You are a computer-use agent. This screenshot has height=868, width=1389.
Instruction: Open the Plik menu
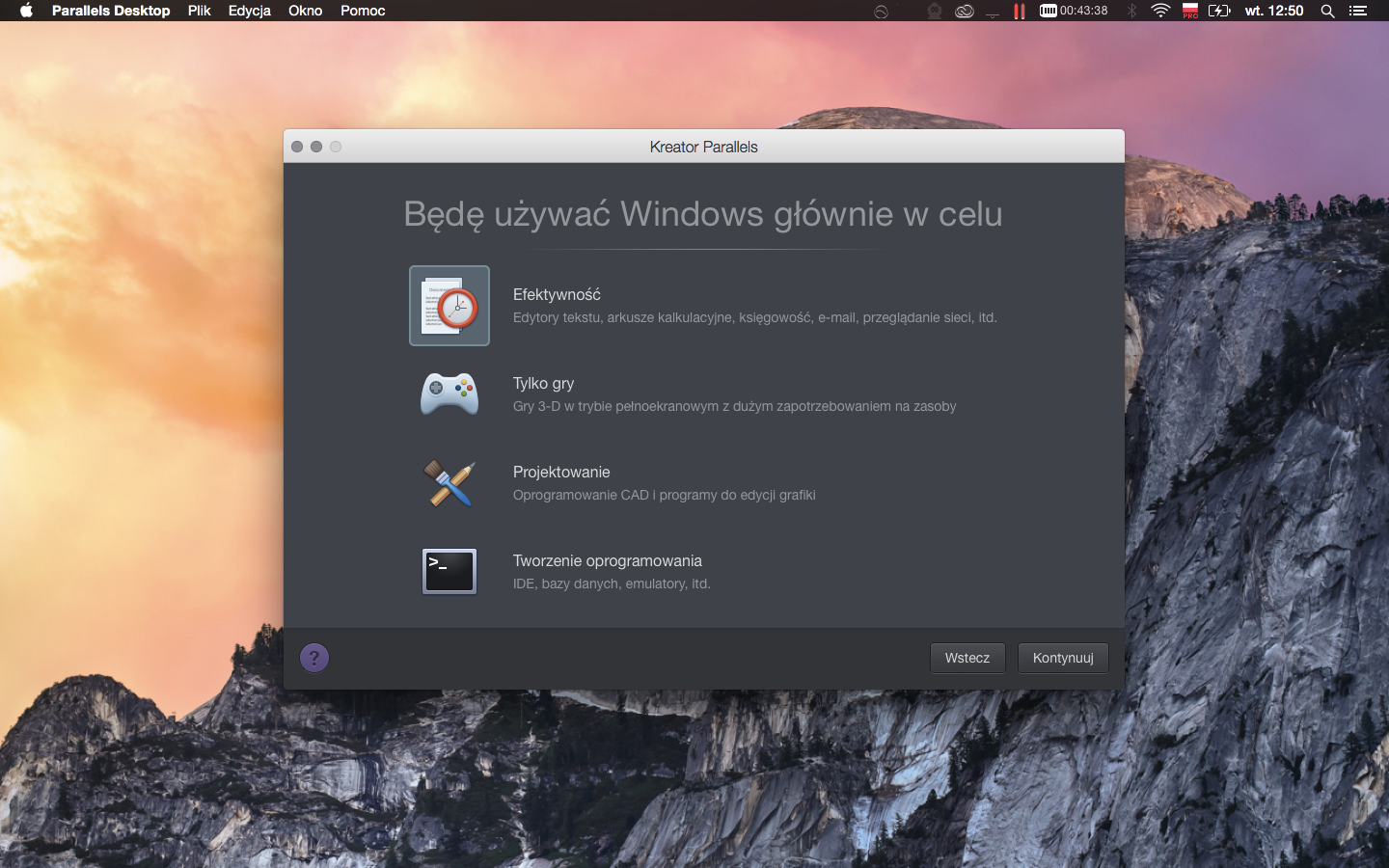click(x=200, y=11)
